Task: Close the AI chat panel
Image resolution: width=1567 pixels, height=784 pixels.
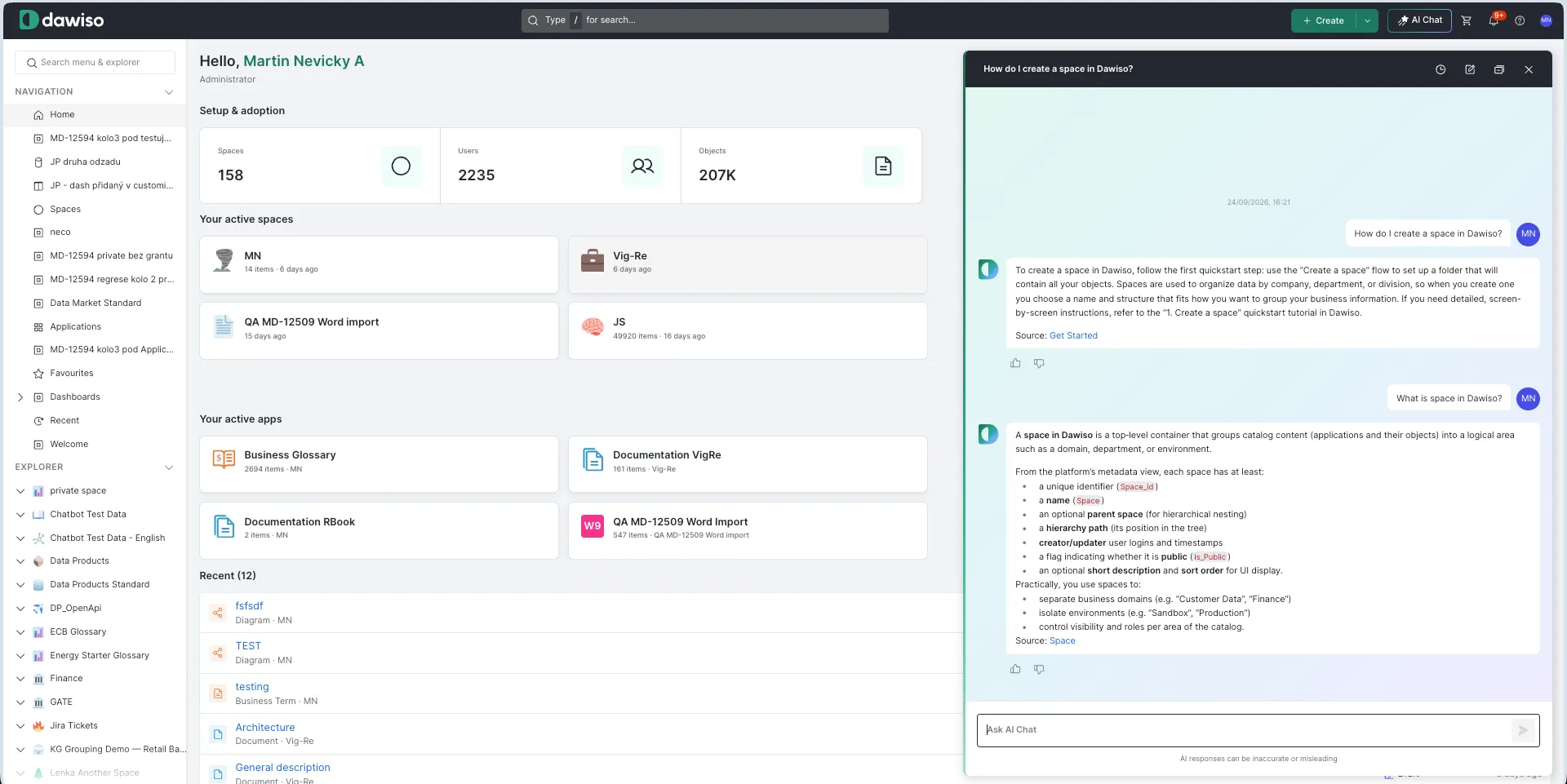Action: [x=1529, y=69]
